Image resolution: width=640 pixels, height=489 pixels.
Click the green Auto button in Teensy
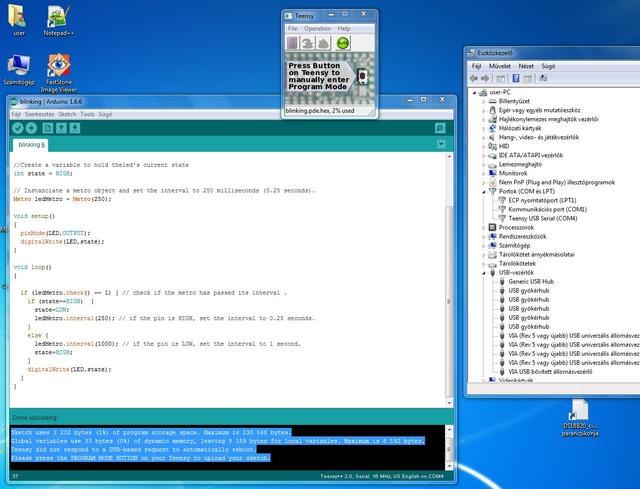345,43
